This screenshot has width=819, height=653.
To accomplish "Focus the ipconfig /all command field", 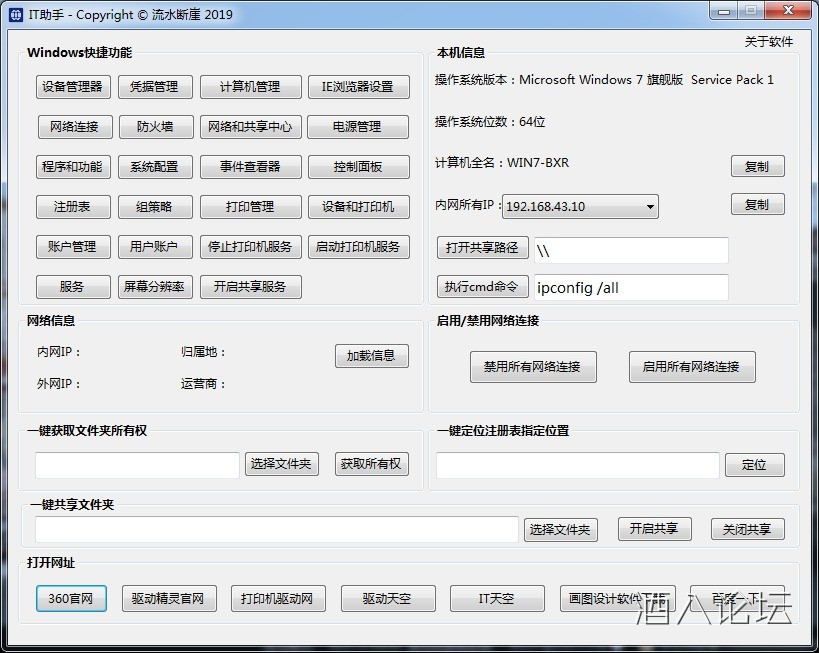I will tap(631, 288).
